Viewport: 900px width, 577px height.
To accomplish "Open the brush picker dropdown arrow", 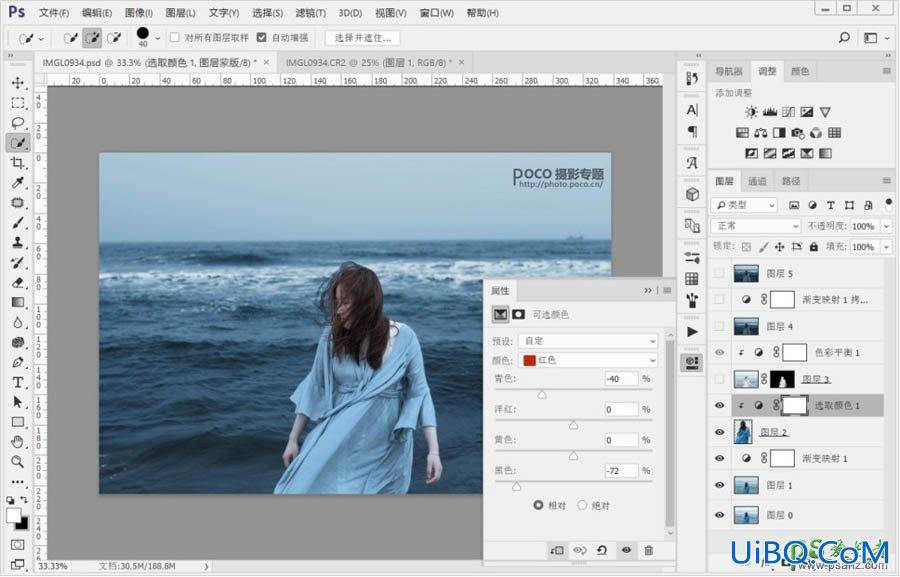I will click(157, 38).
